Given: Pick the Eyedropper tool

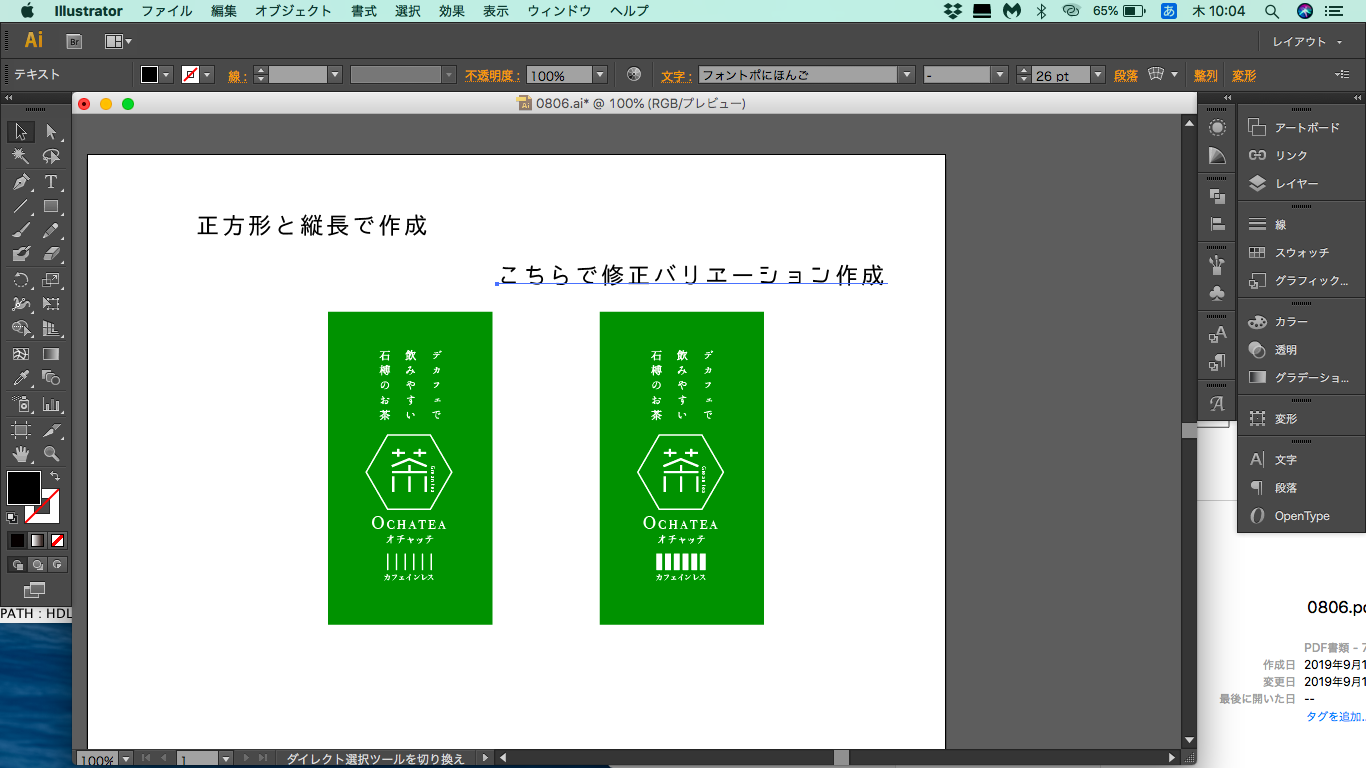Looking at the screenshot, I should click(21, 378).
